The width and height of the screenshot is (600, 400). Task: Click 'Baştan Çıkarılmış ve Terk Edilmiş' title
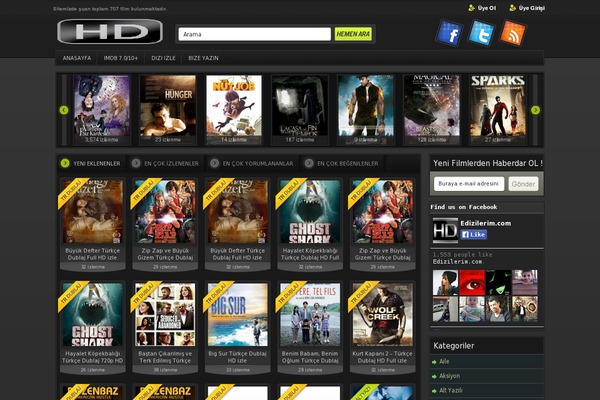(x=165, y=357)
